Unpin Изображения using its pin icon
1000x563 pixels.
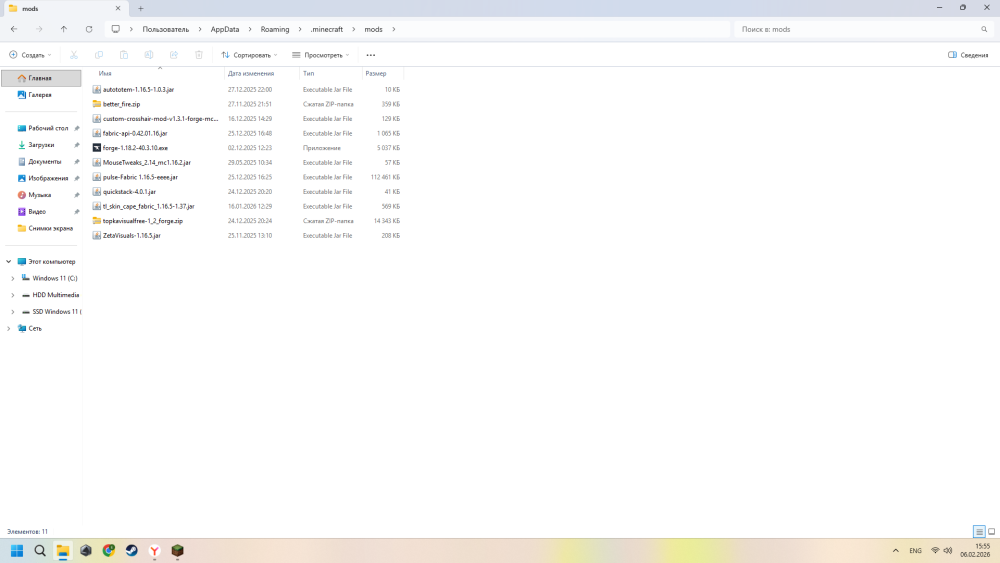[x=77, y=178]
